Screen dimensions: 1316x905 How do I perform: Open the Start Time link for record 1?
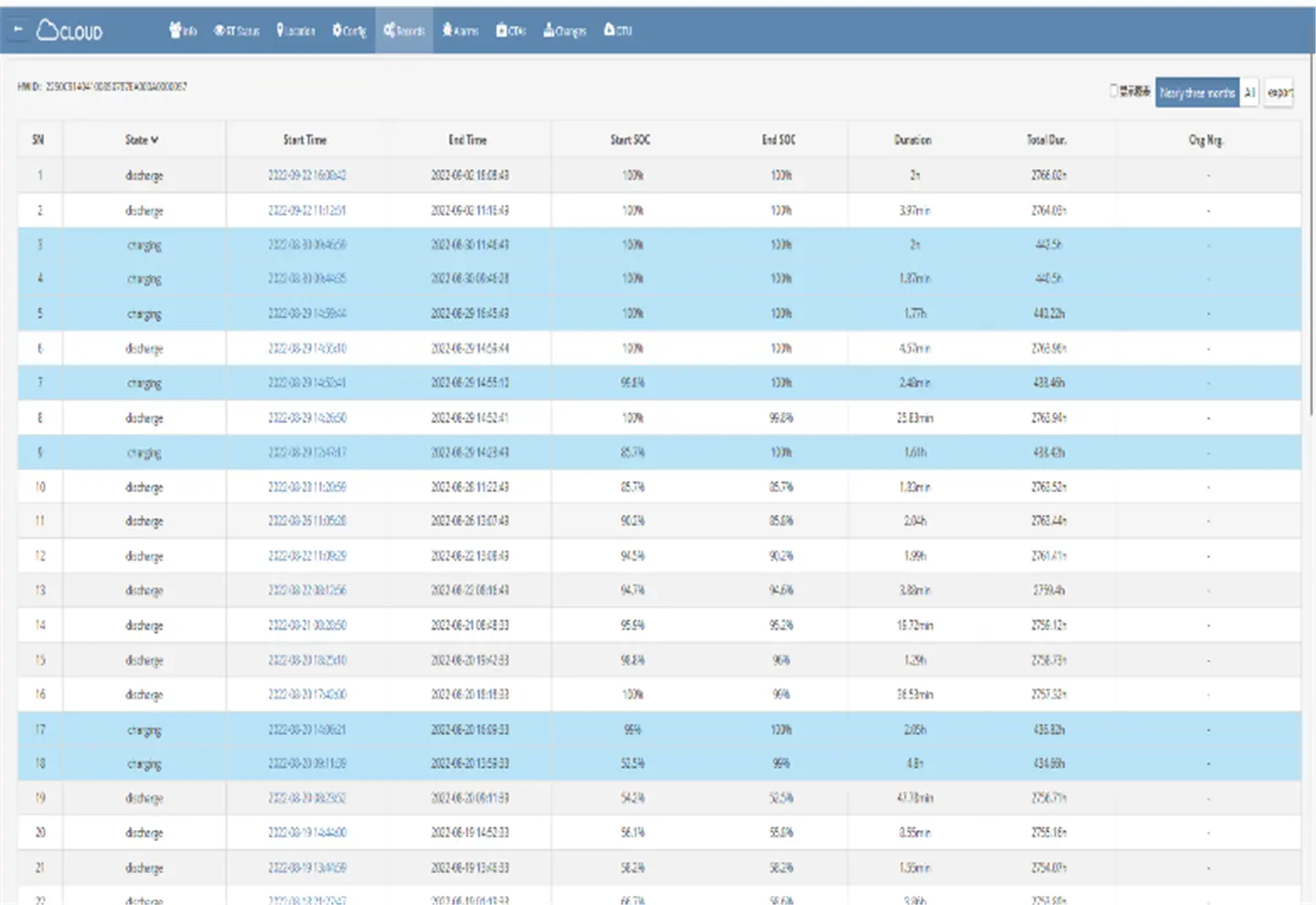306,176
